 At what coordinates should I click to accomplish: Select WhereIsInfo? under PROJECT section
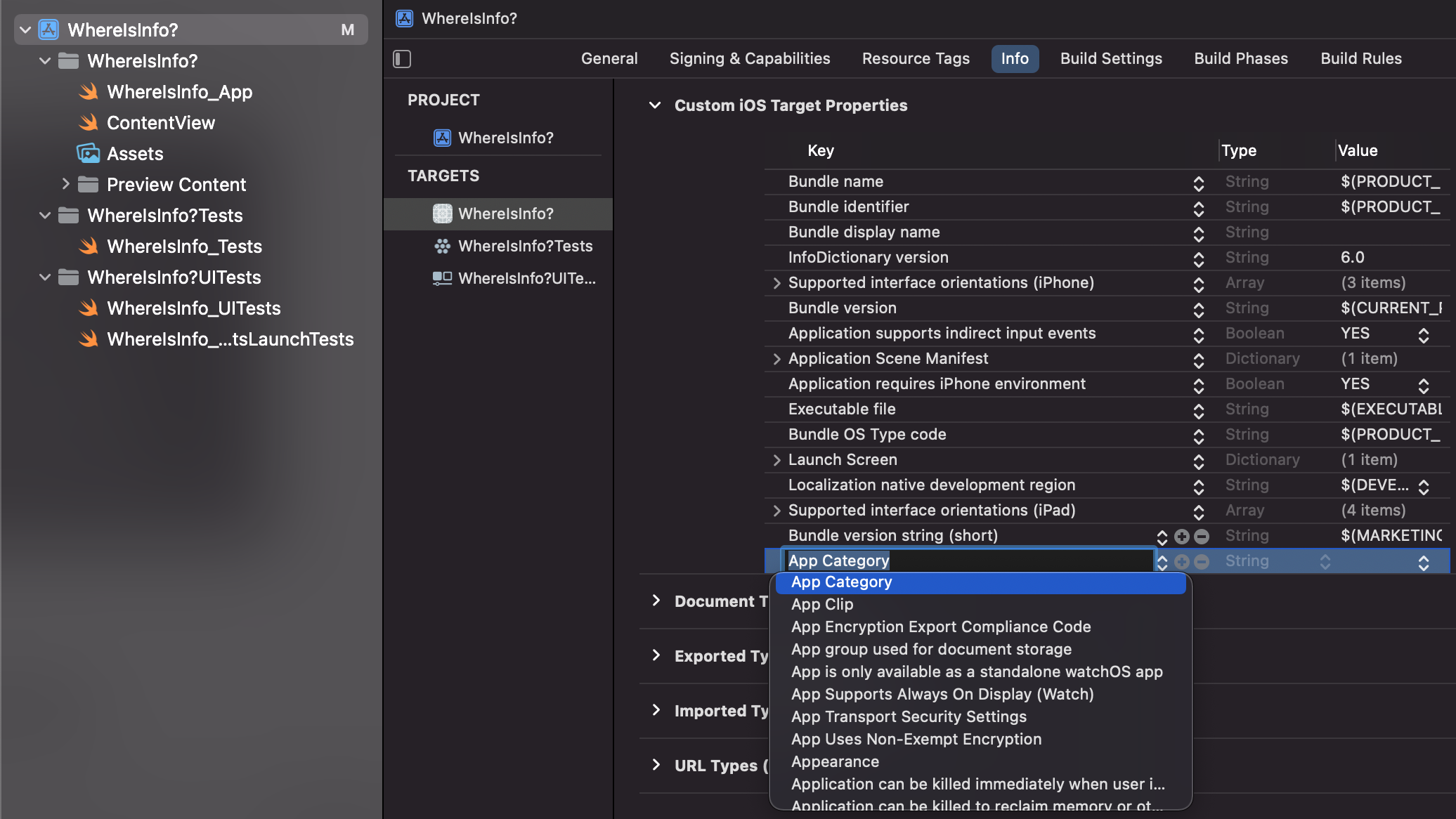point(505,138)
